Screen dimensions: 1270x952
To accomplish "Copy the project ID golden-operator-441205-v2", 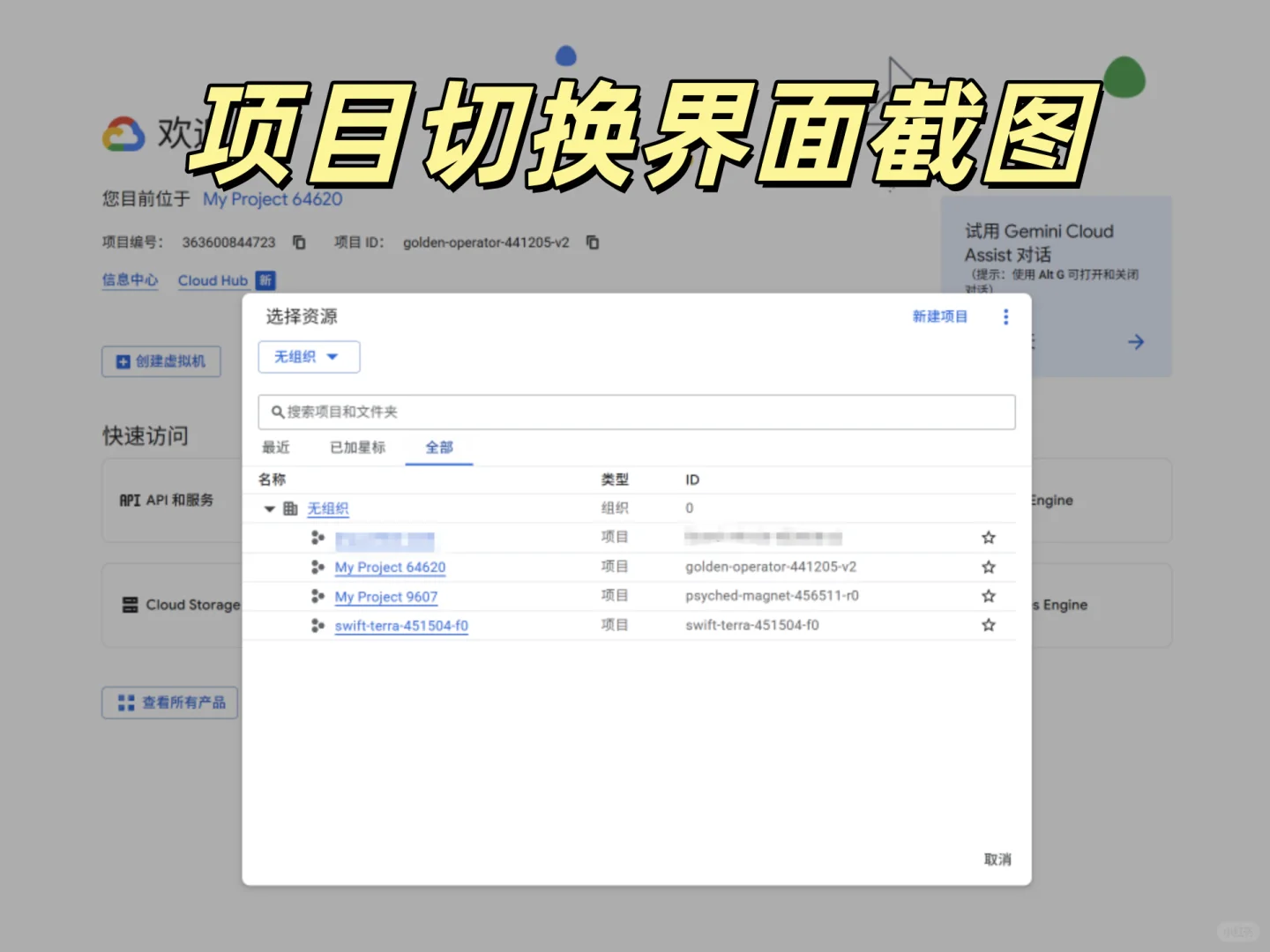I will click(x=592, y=242).
